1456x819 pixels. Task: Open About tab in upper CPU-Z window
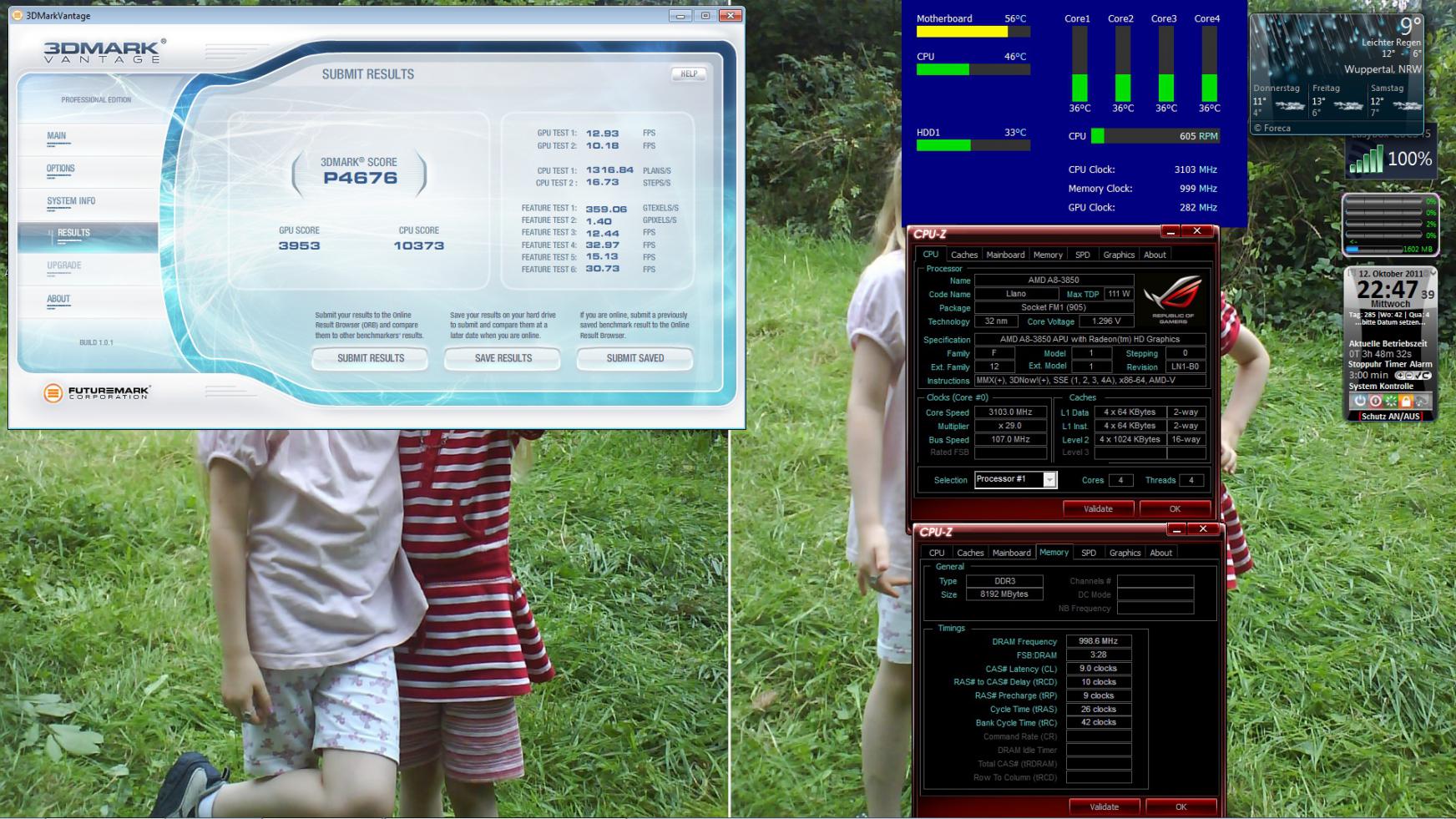[1155, 255]
